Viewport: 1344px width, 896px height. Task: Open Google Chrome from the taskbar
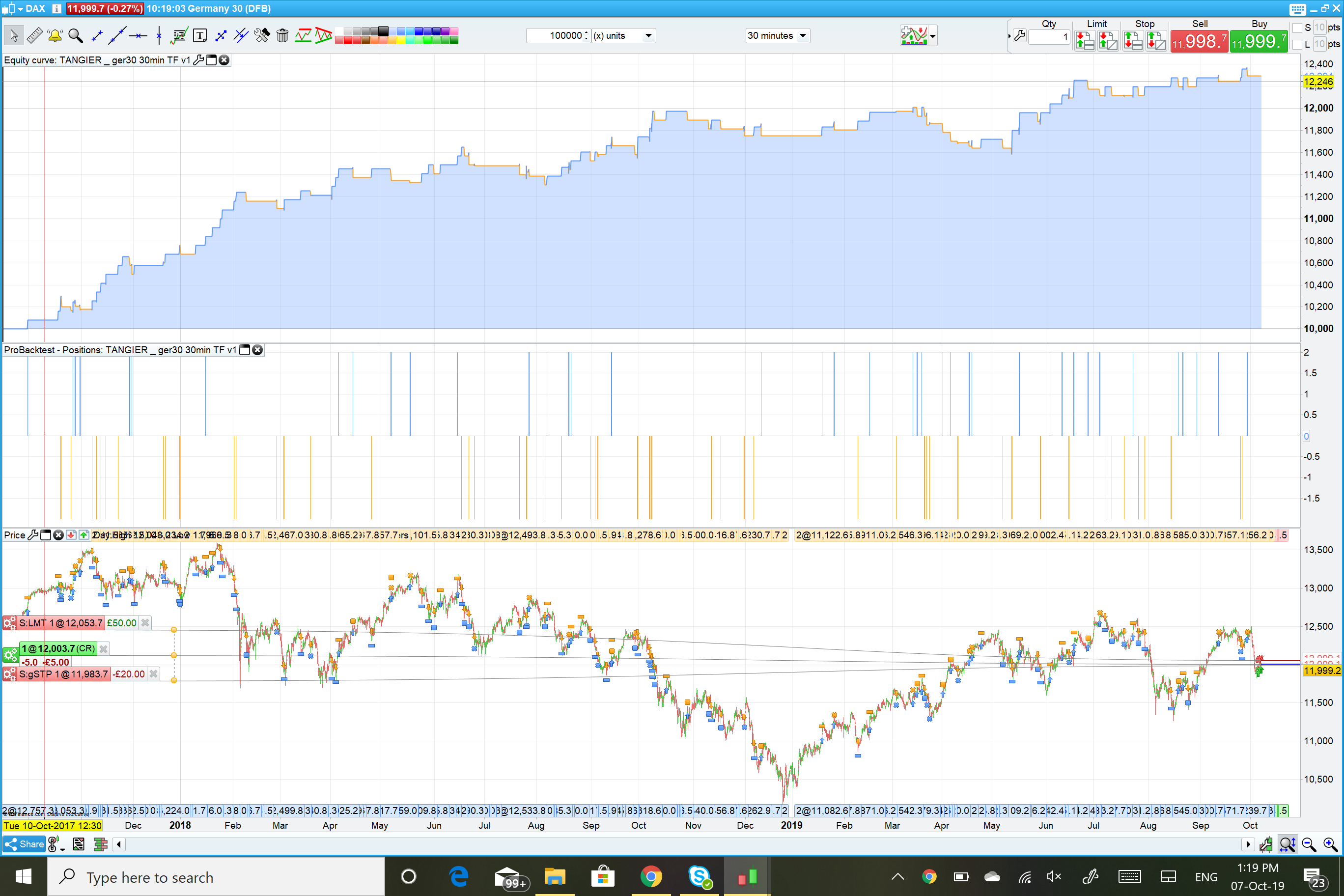click(650, 876)
